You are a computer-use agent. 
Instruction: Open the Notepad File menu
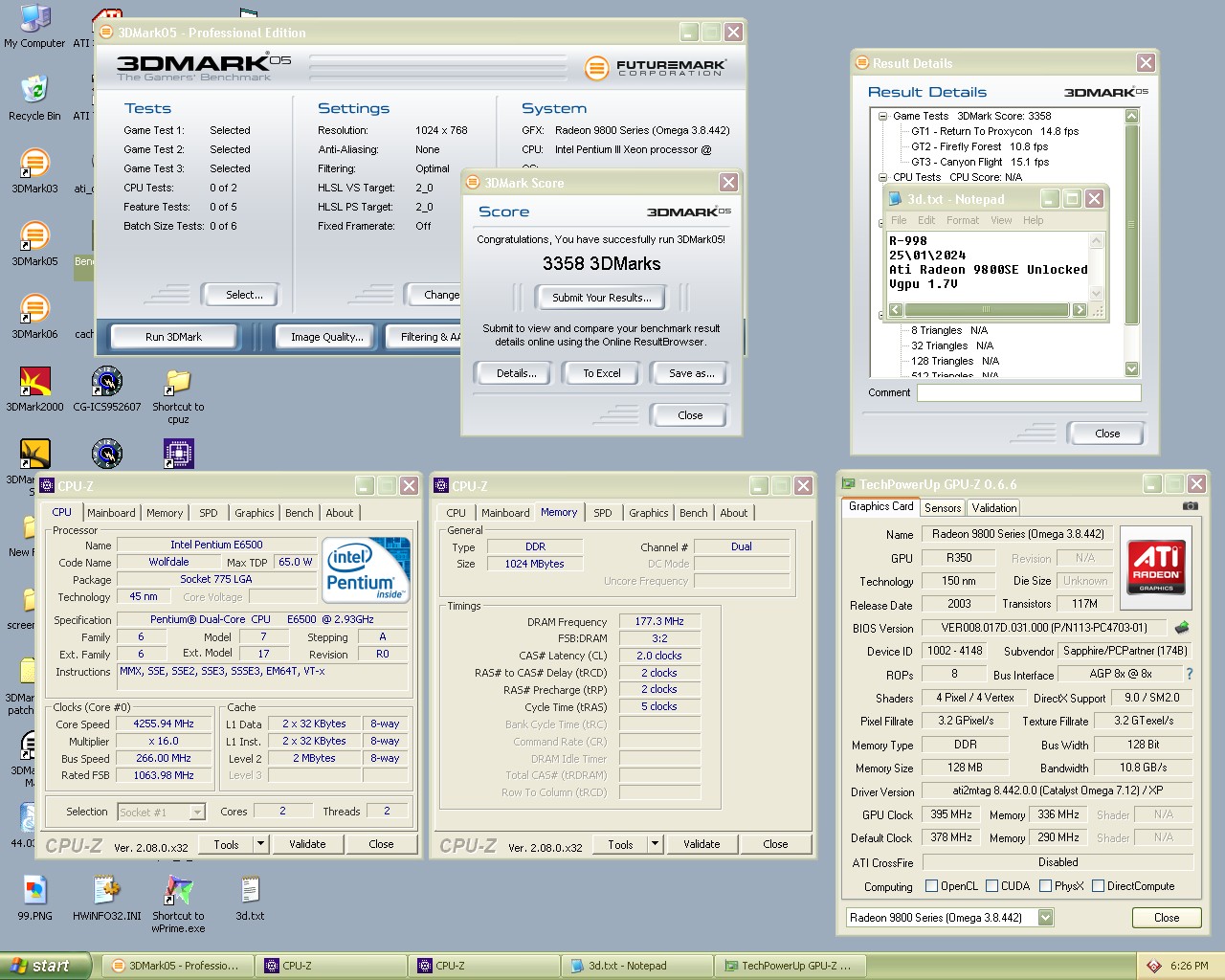[899, 220]
